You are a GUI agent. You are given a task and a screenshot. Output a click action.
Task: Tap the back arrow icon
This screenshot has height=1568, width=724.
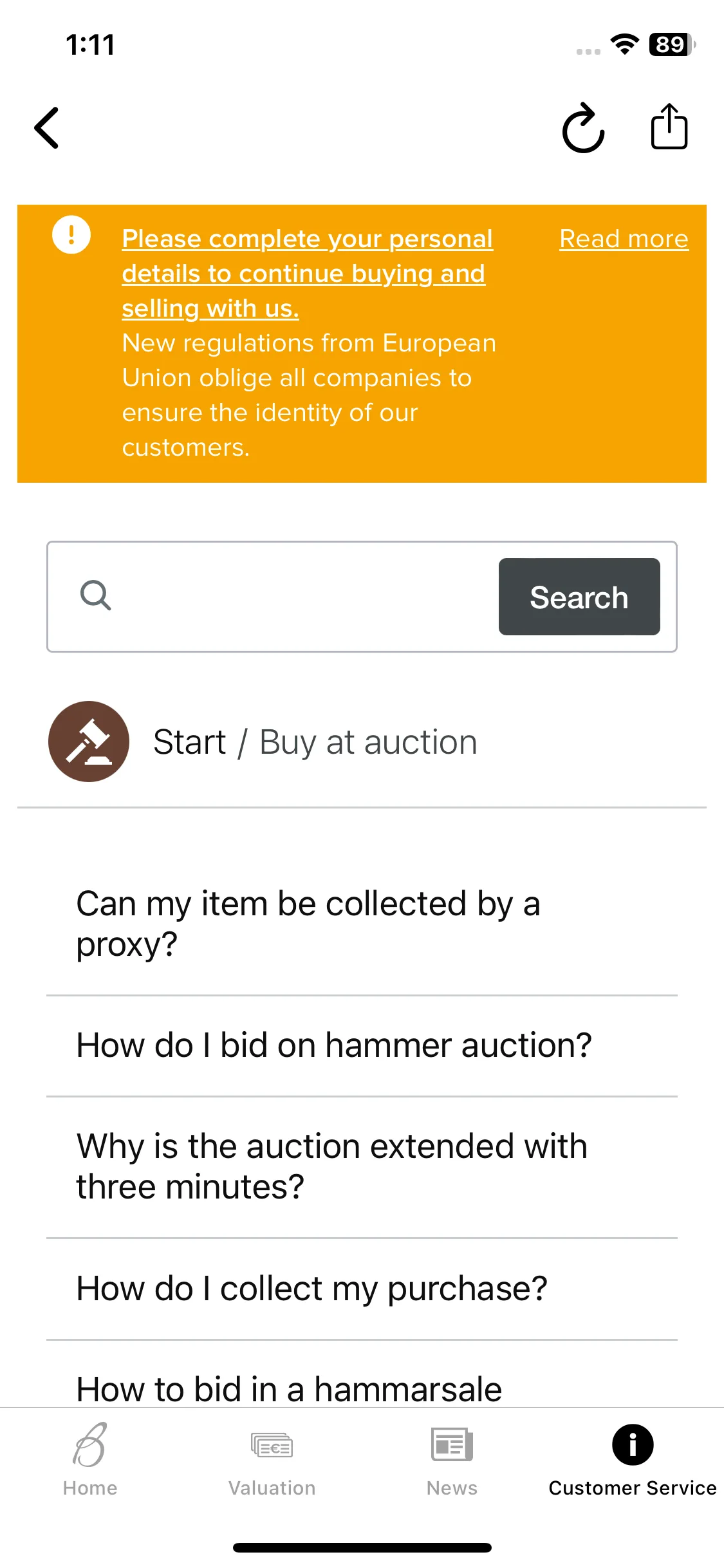pos(46,128)
